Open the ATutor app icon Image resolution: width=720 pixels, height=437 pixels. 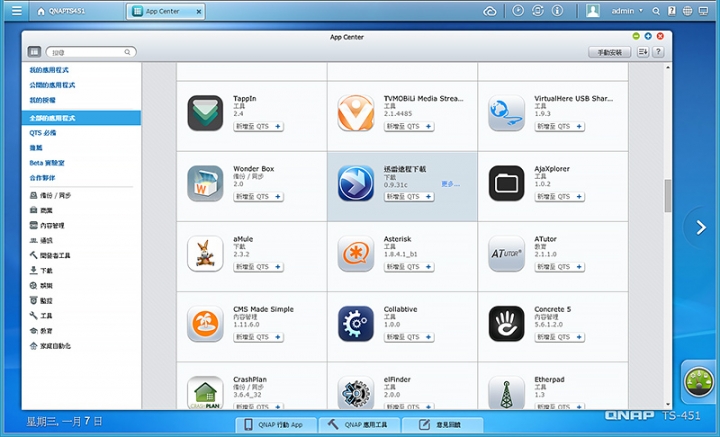tap(506, 253)
